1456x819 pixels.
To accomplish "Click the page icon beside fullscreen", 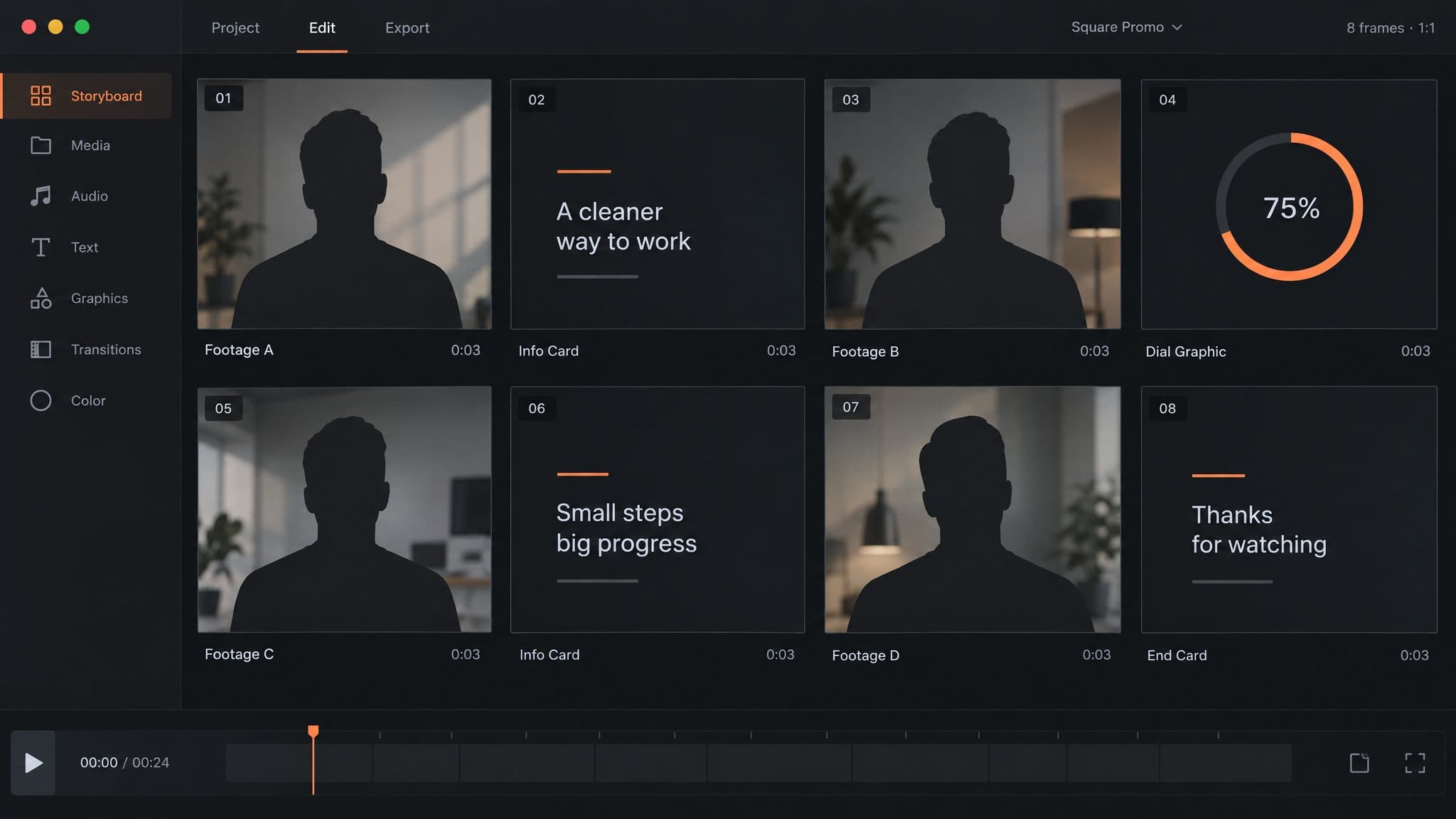I will coord(1359,763).
